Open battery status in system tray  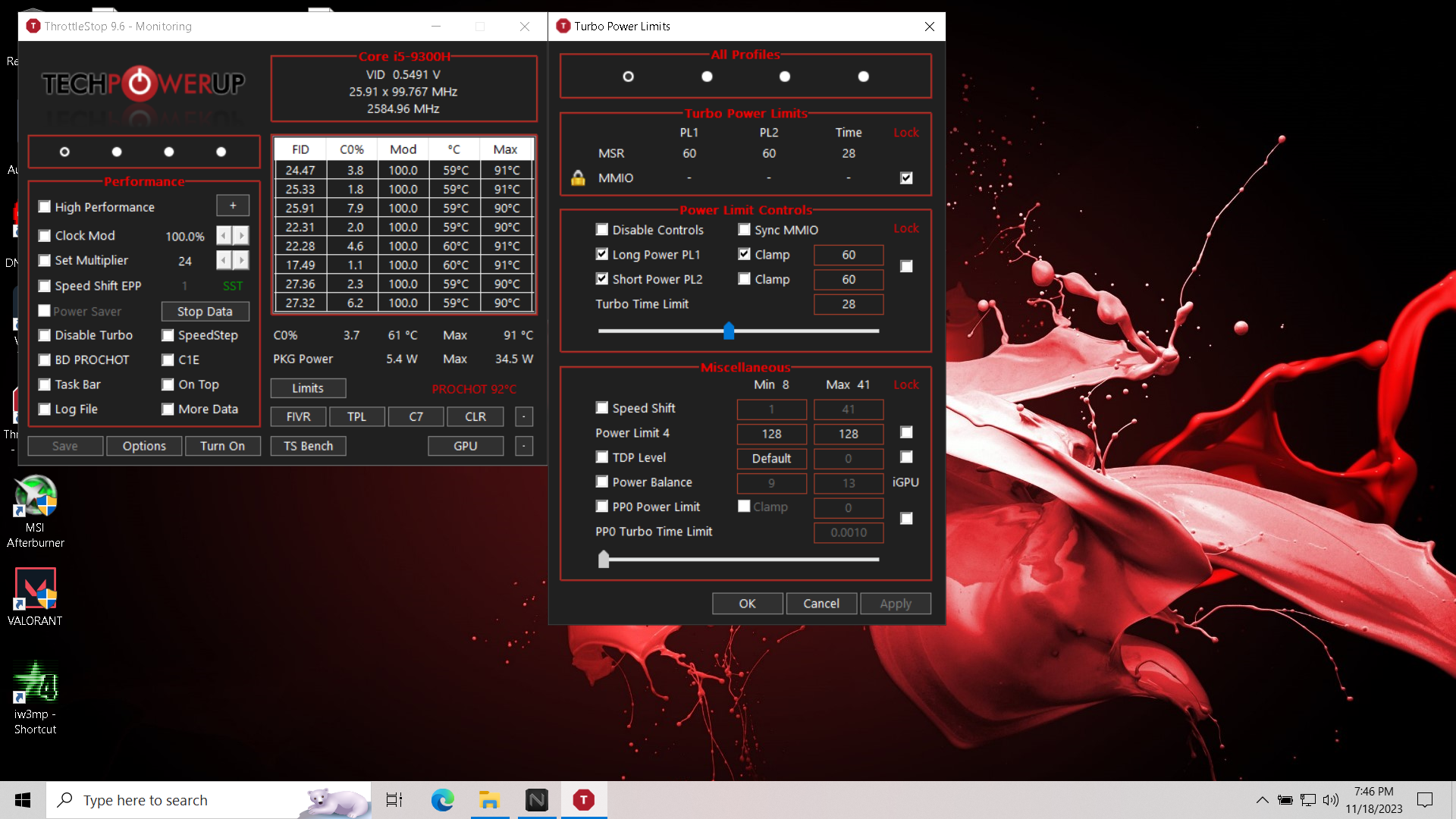[x=1285, y=800]
